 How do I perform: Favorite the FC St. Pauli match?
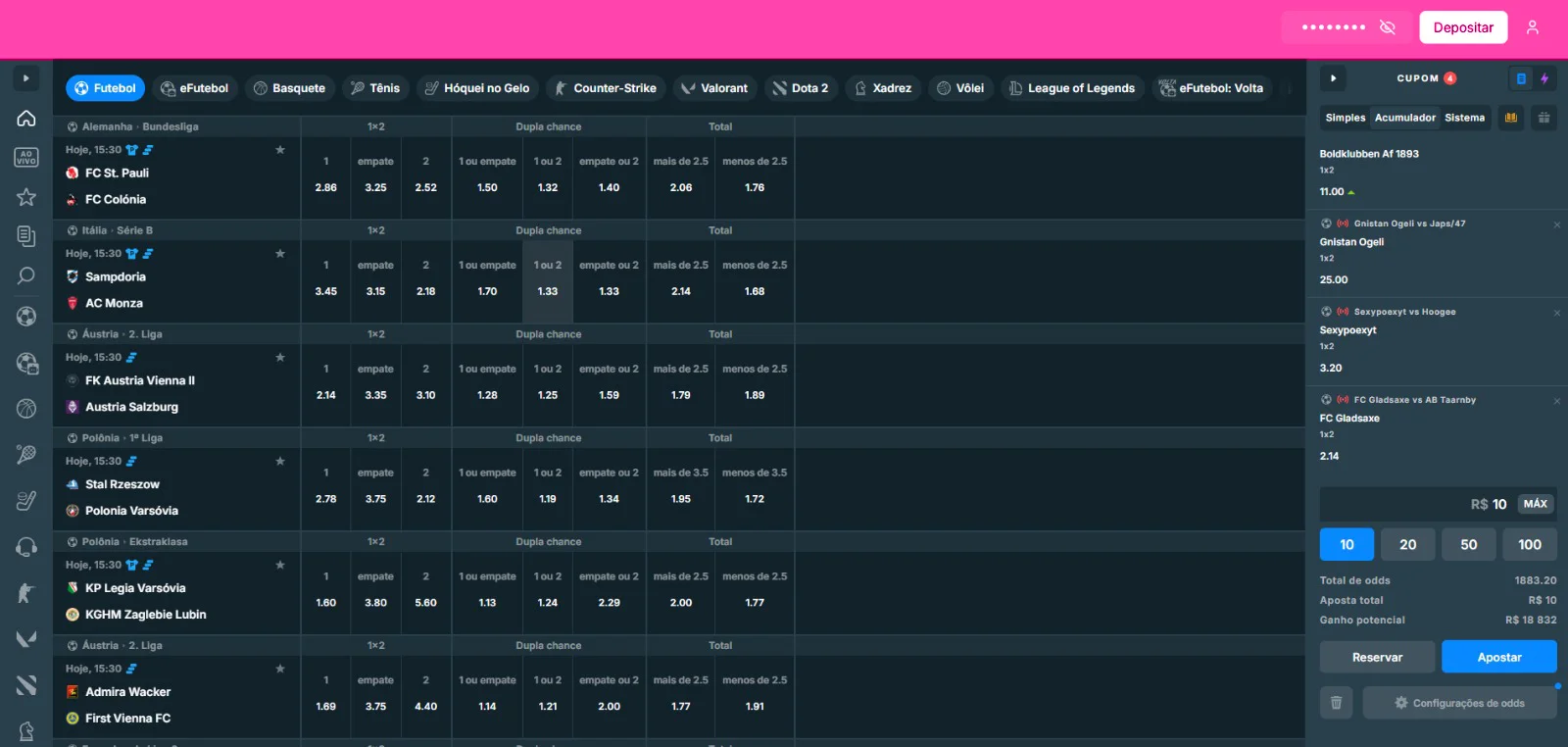[x=280, y=150]
